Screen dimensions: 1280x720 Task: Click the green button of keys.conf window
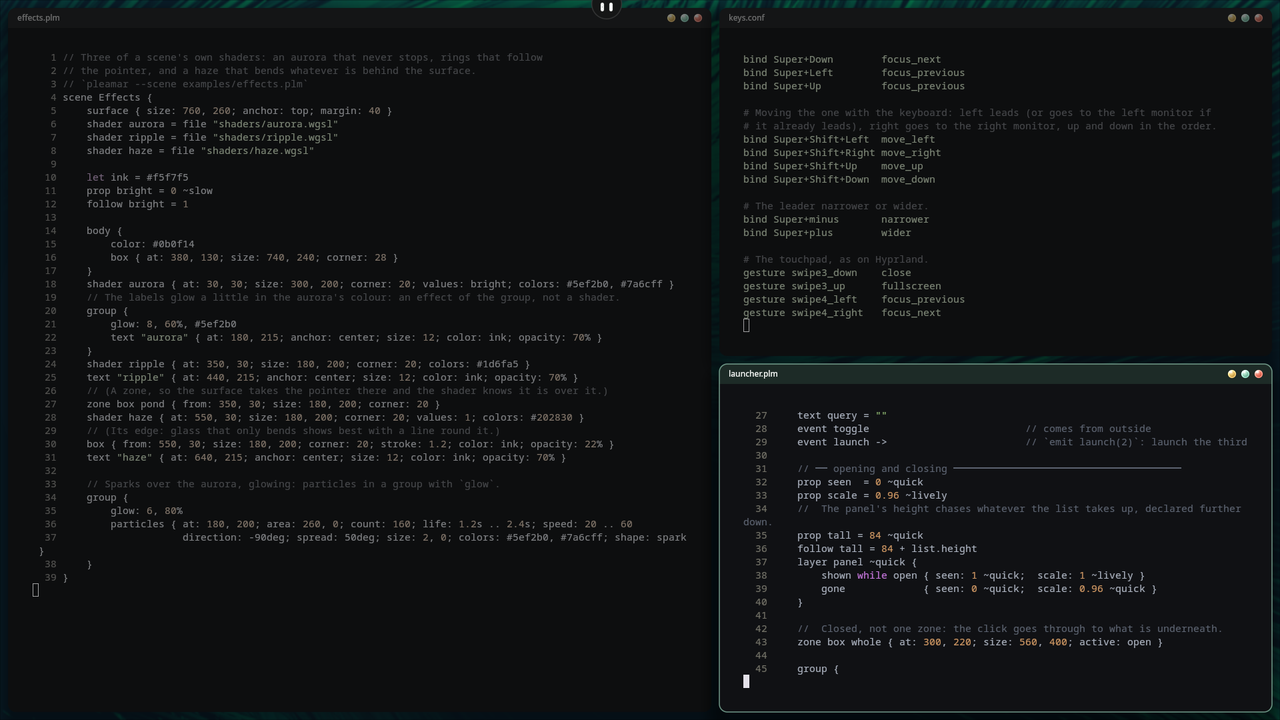1245,18
